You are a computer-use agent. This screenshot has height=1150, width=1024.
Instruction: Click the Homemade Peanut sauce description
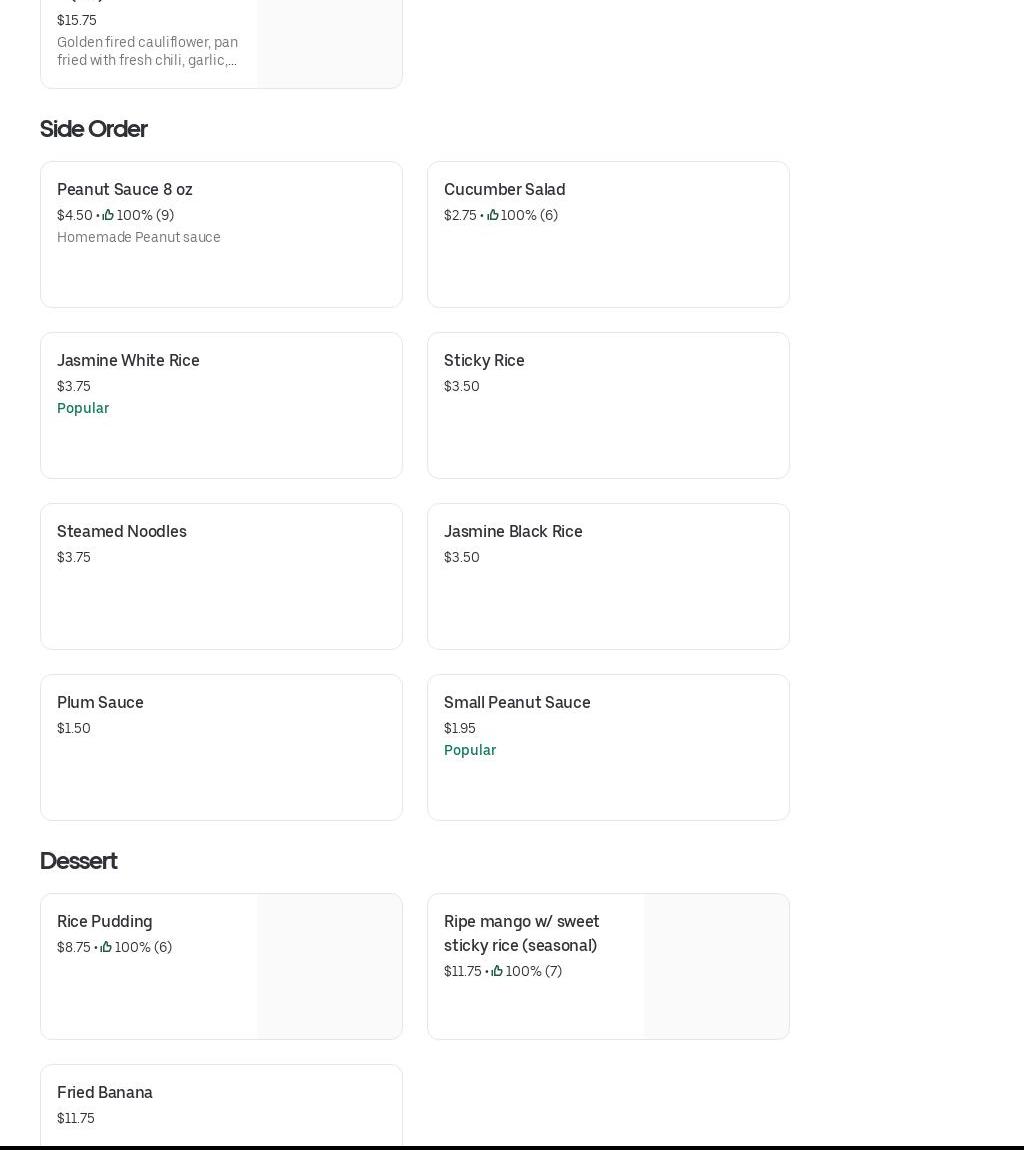point(139,237)
